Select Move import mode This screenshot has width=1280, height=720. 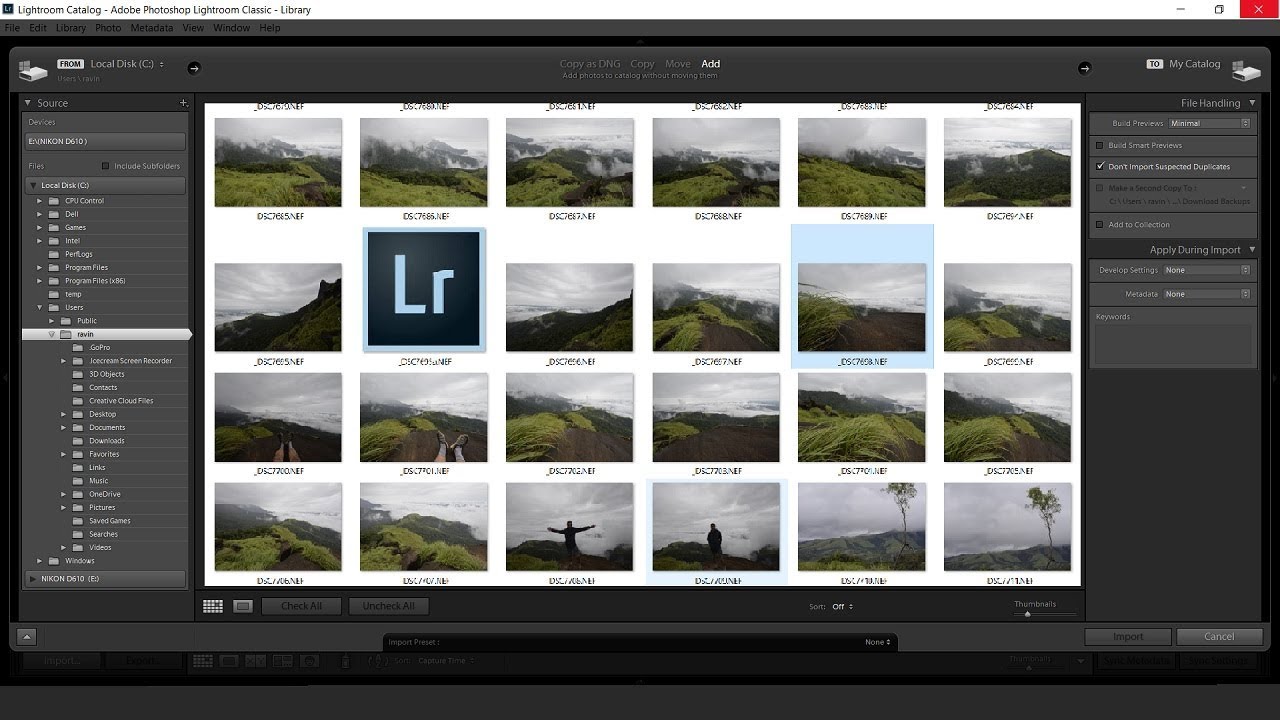click(678, 64)
